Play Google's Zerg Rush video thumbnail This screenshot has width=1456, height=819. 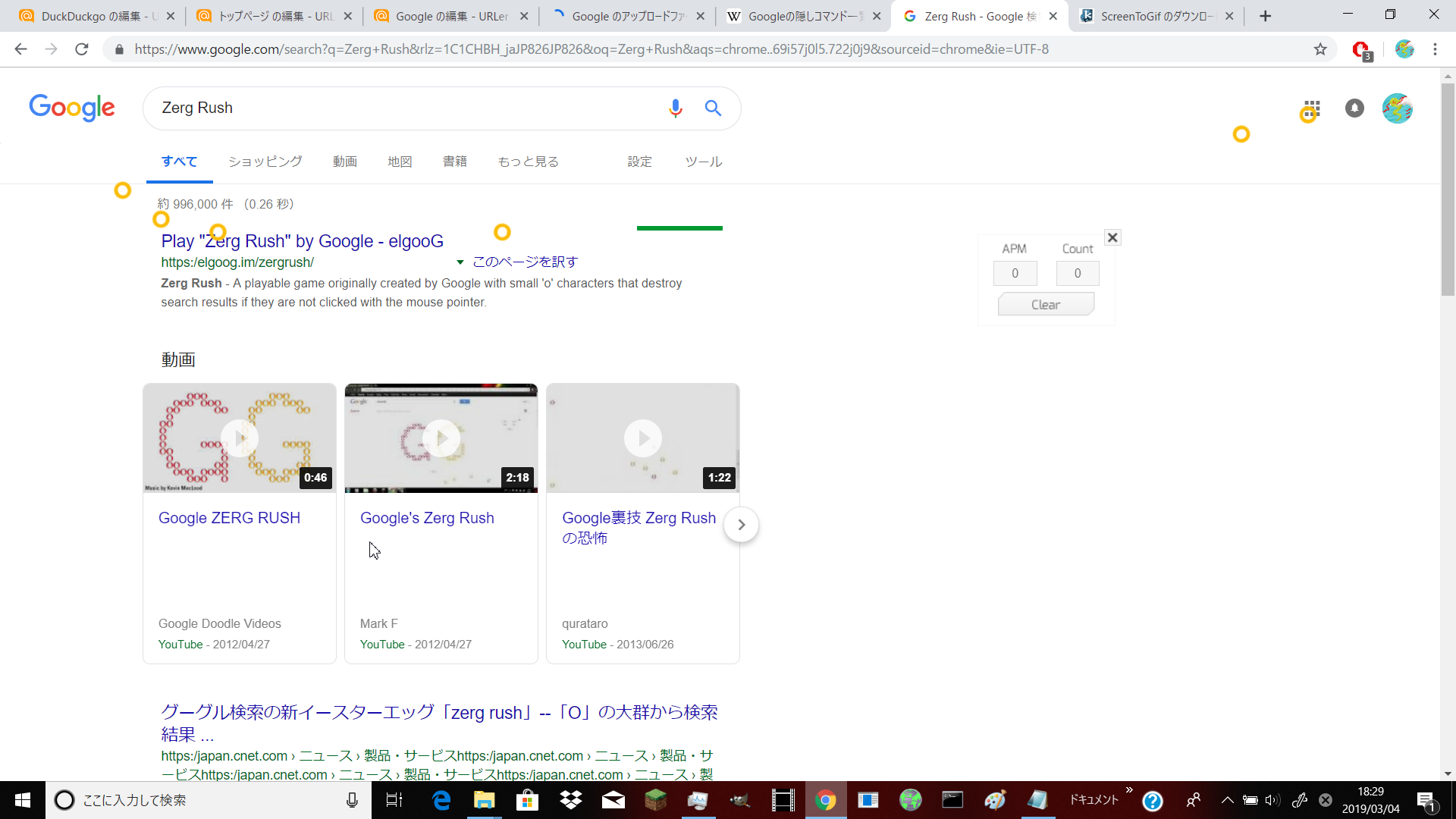click(x=441, y=438)
